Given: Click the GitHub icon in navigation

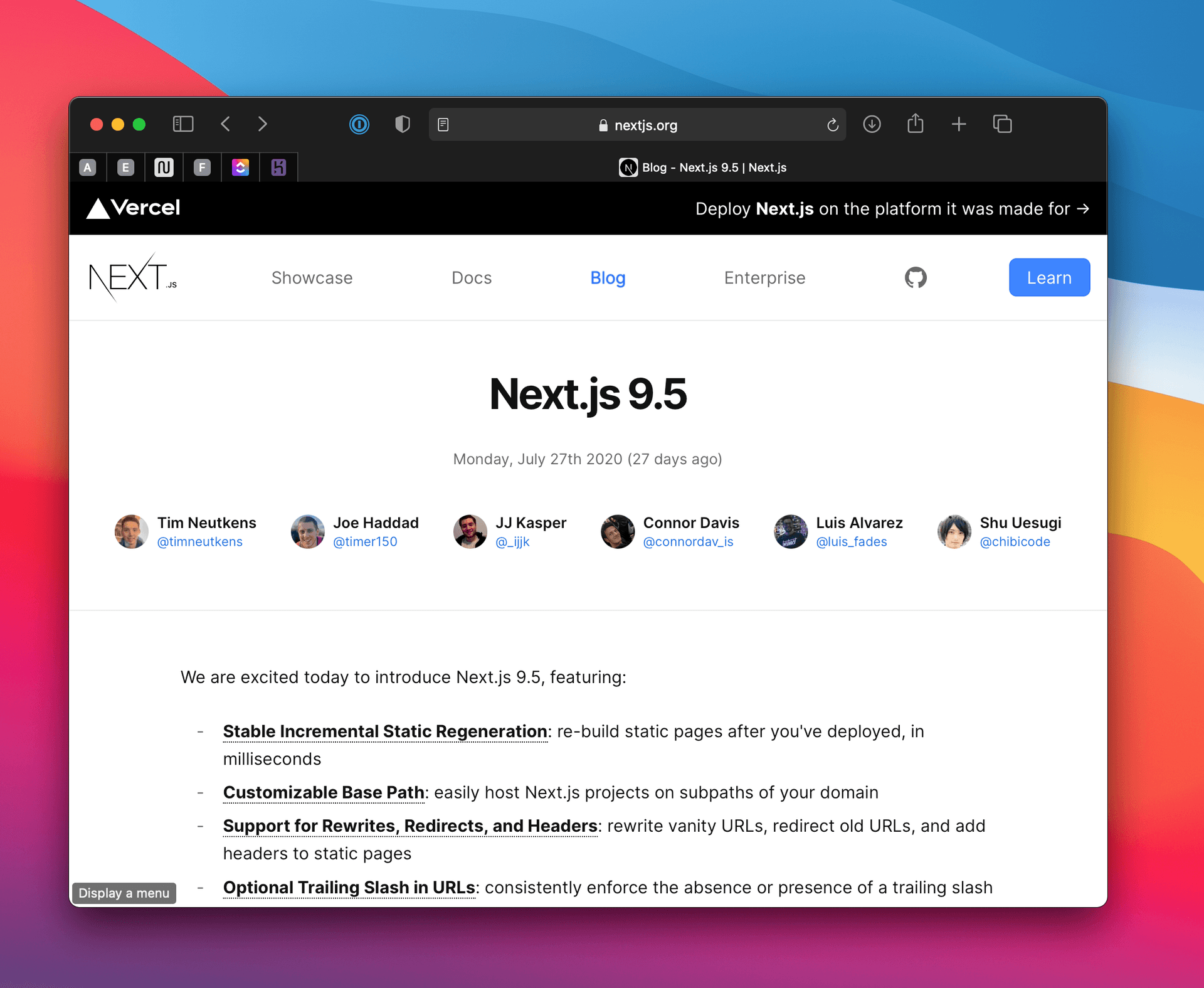Looking at the screenshot, I should tap(916, 278).
